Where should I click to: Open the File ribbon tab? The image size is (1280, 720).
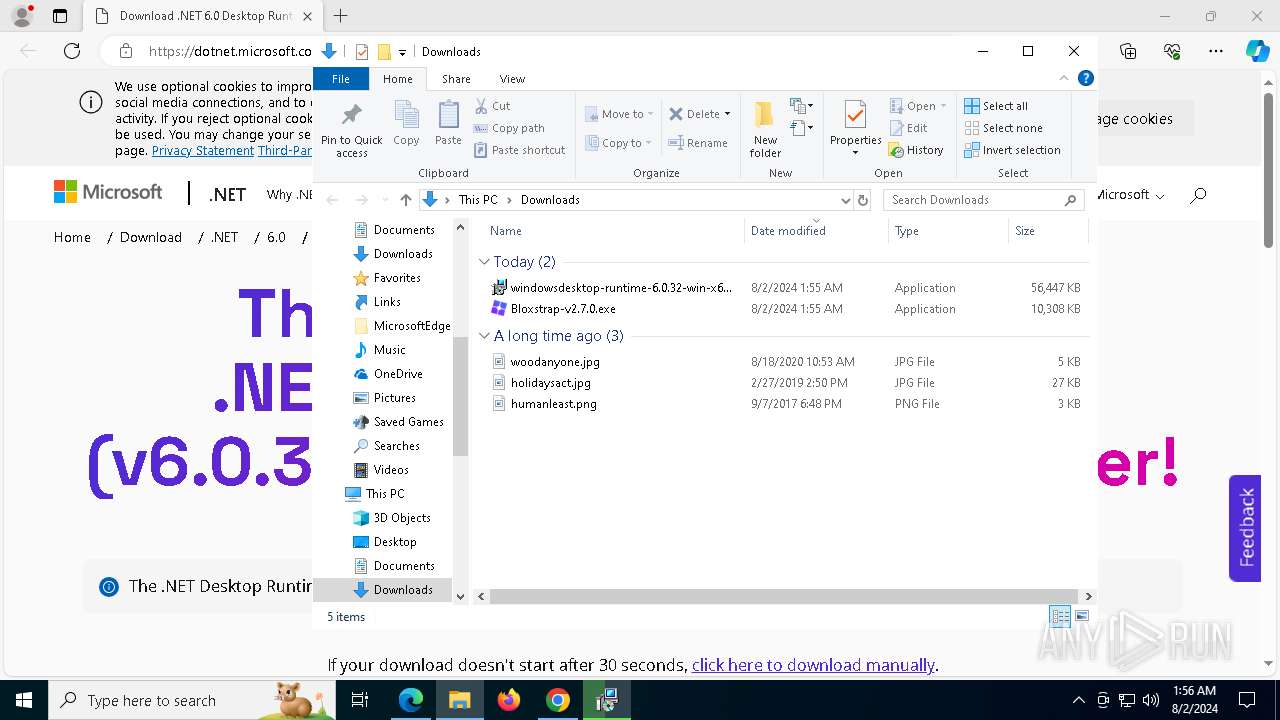pyautogui.click(x=341, y=79)
